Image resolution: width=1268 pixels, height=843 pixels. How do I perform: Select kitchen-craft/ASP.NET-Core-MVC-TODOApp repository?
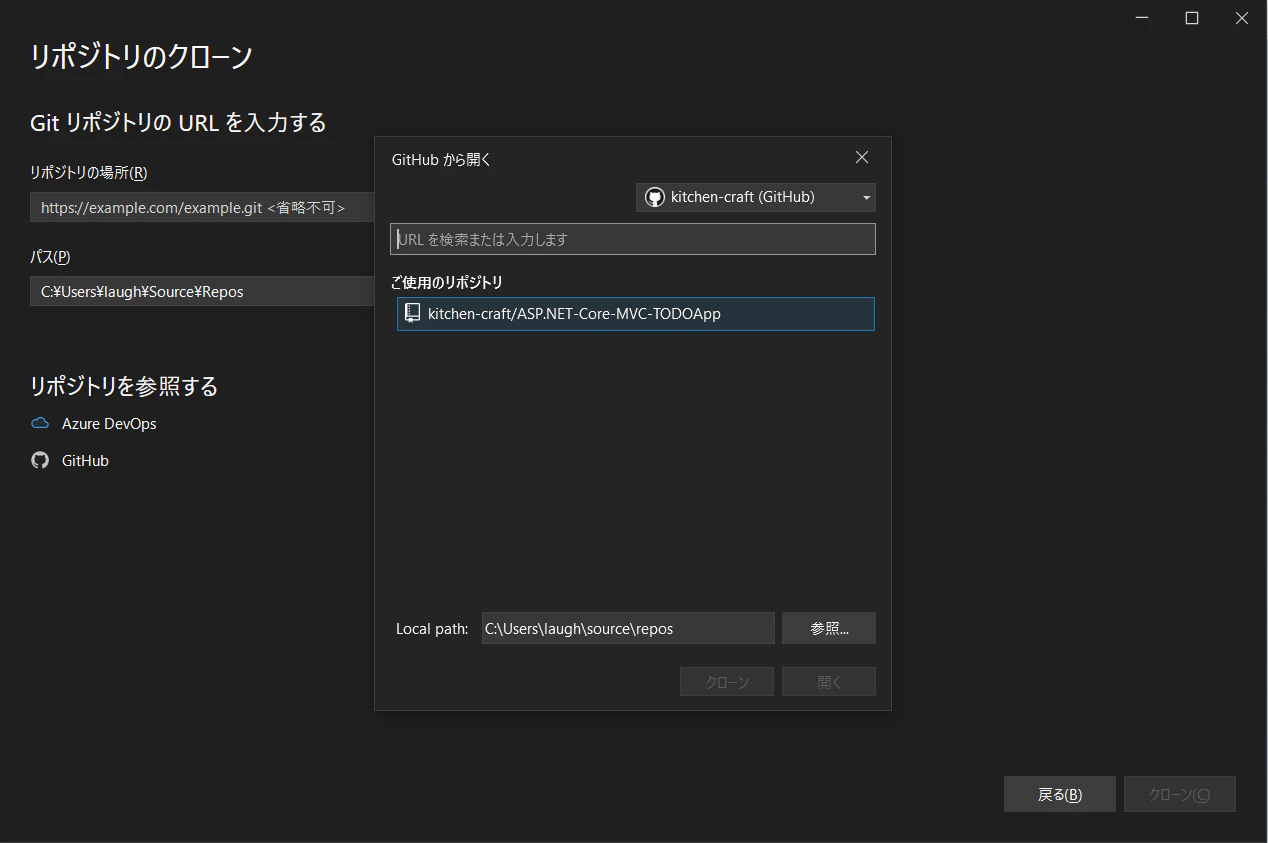[x=636, y=314]
